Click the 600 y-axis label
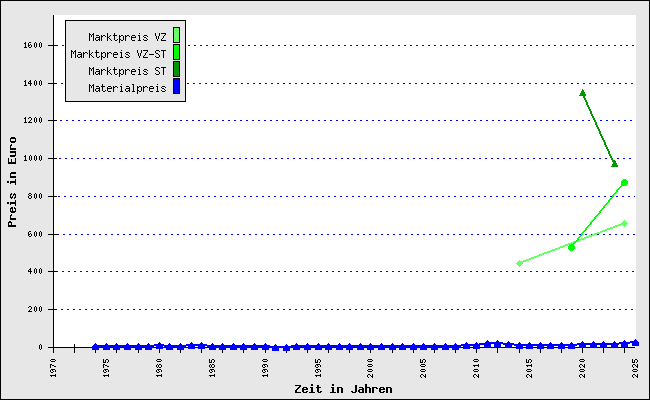Screen dimensions: 650x400 tap(35, 234)
